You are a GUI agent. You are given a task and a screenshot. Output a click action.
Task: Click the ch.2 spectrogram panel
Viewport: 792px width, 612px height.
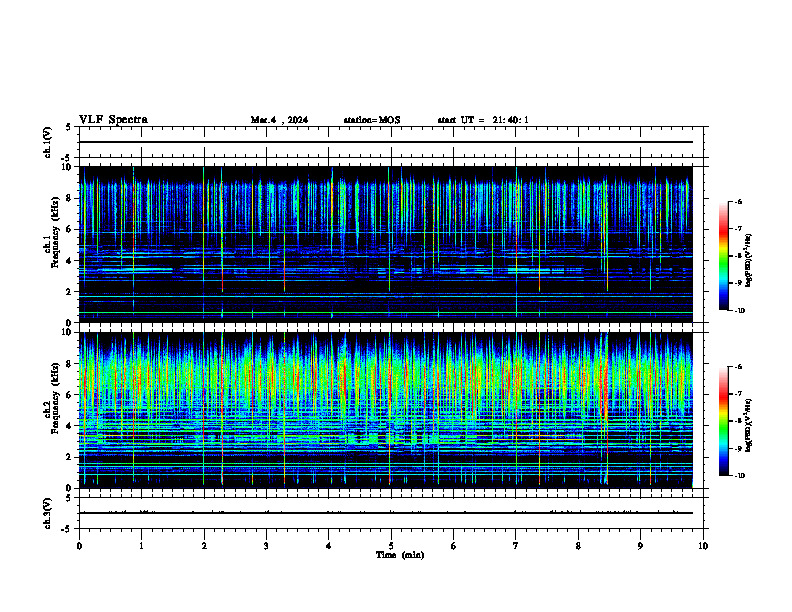pos(386,410)
